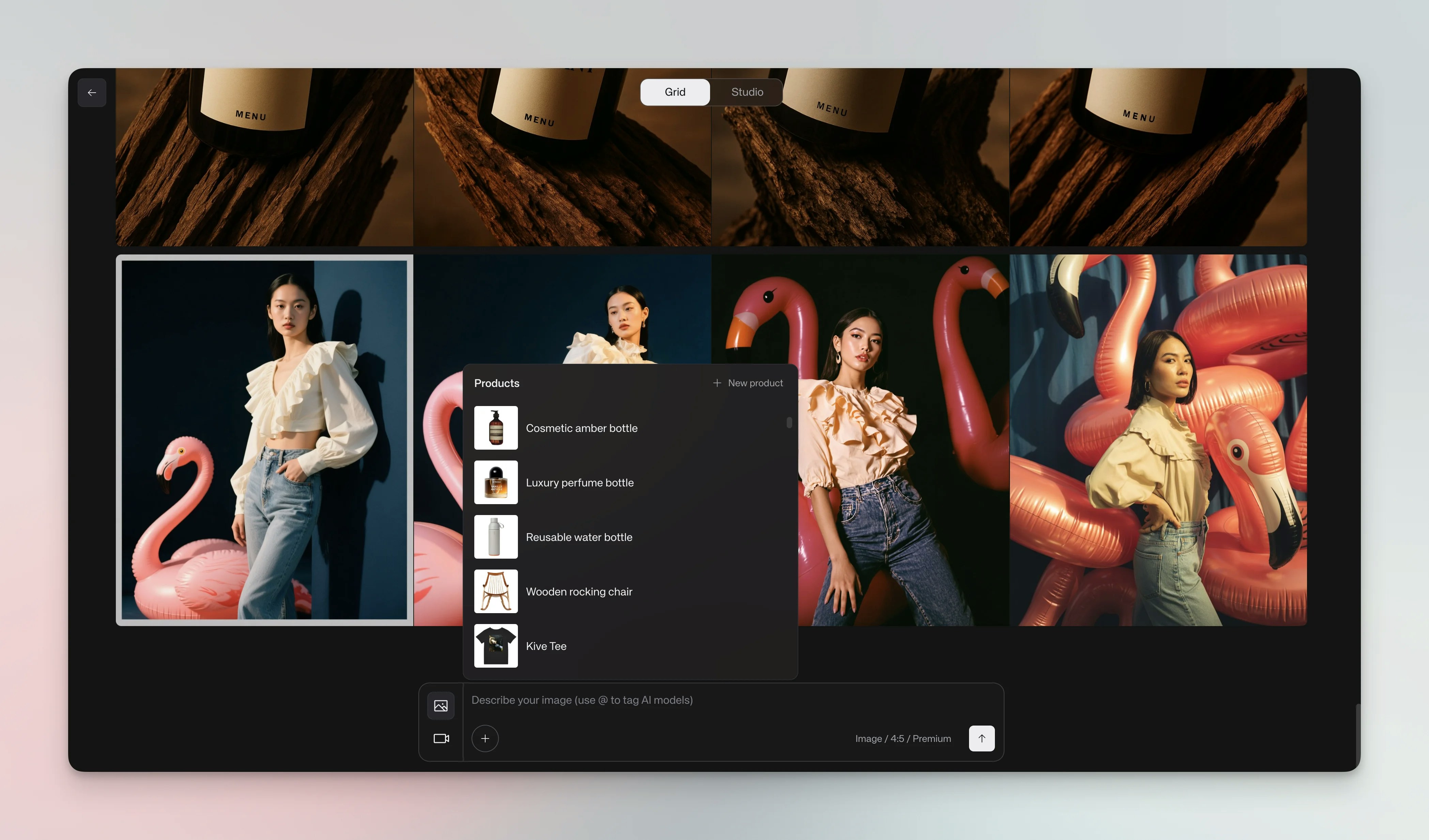Click the plus attachment button
Image resolution: width=1429 pixels, height=840 pixels.
click(x=485, y=738)
